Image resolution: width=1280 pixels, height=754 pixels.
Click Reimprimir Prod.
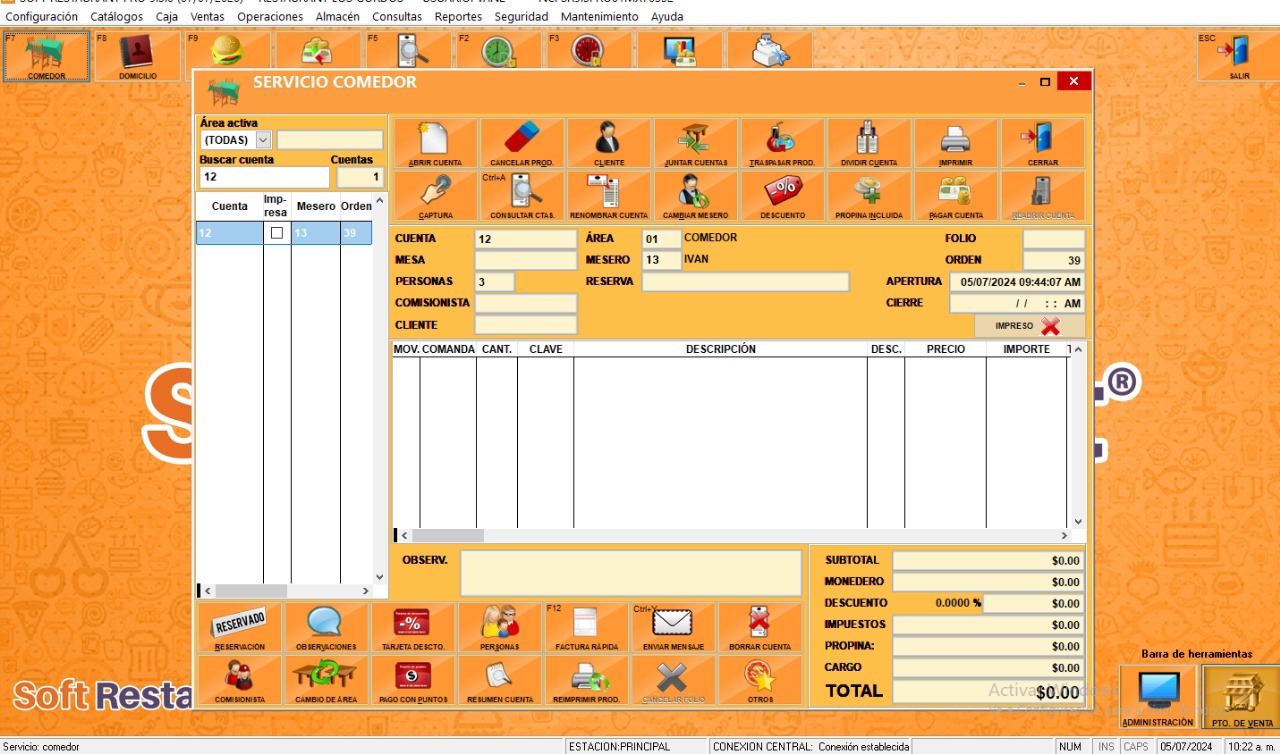[587, 680]
